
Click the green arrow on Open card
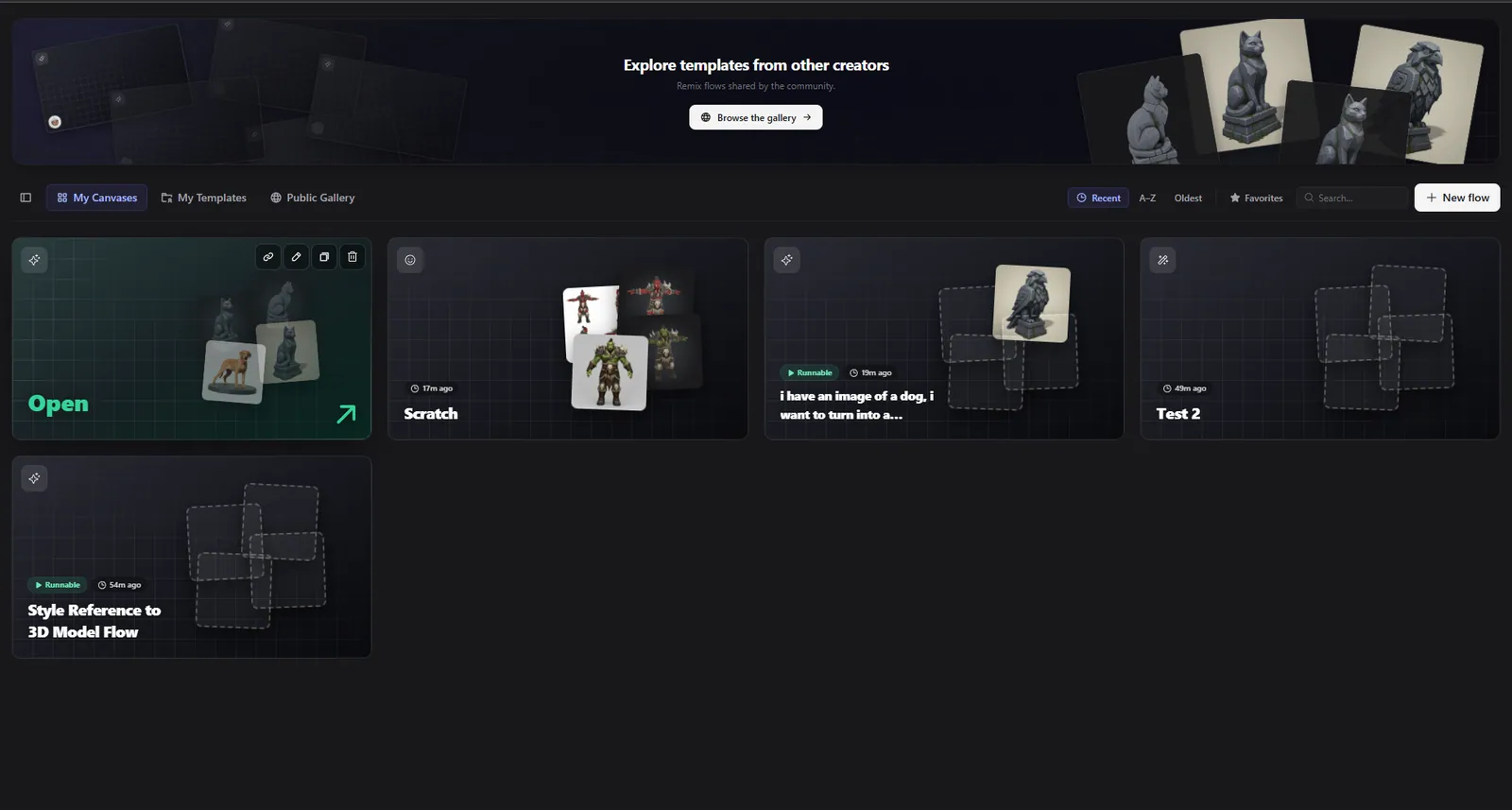tap(347, 413)
